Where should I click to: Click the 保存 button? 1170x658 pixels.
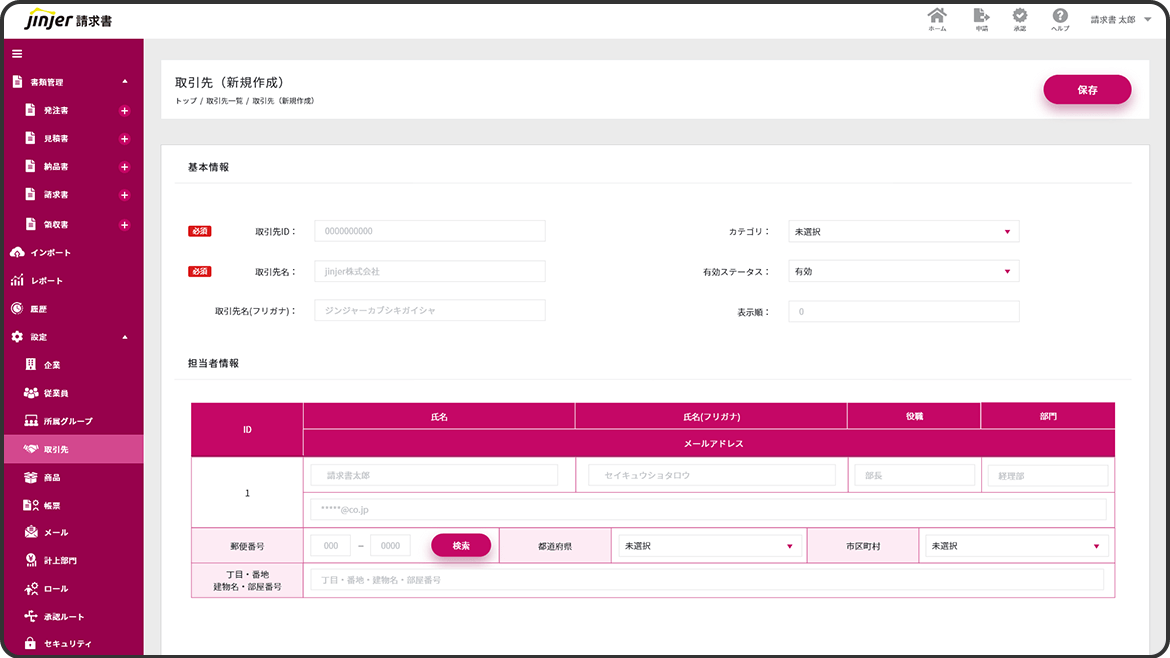[1087, 90]
